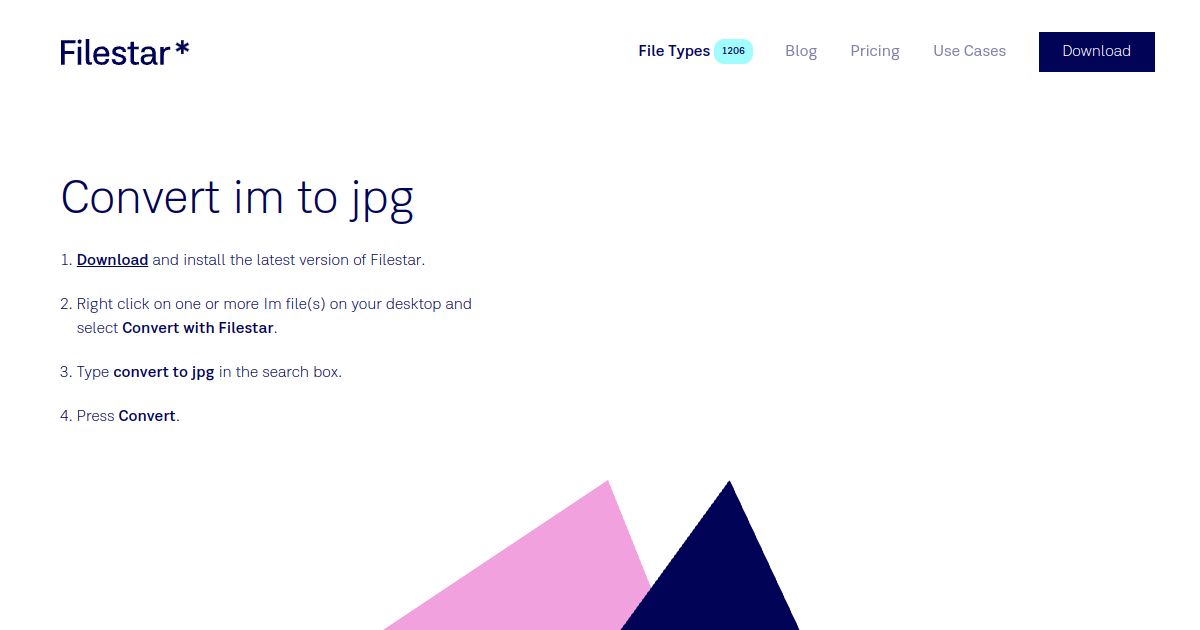Open the File Types menu
This screenshot has height=630, width=1200.
pos(673,51)
